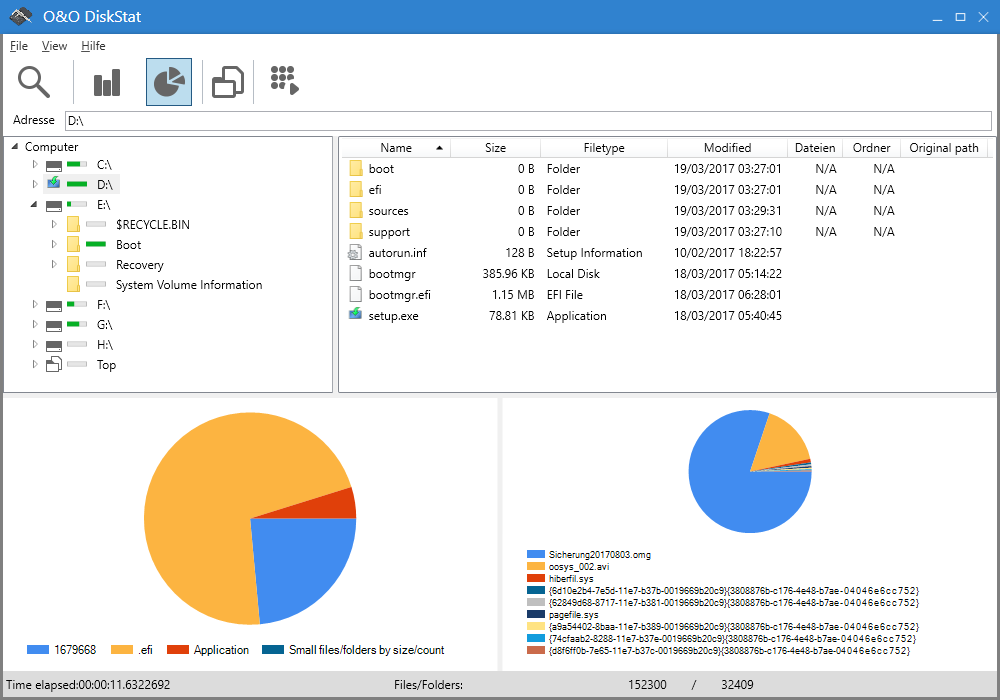Click the magnifier analyze toolbar icon
This screenshot has width=1000, height=700.
[34, 82]
